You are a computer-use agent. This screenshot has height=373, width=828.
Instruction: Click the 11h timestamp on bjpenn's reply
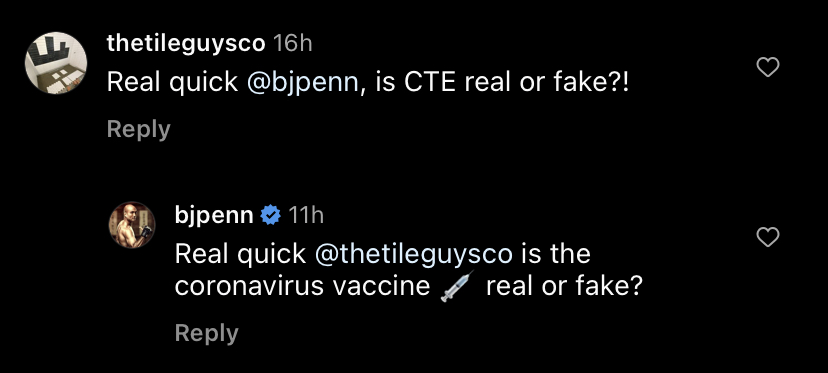point(306,216)
